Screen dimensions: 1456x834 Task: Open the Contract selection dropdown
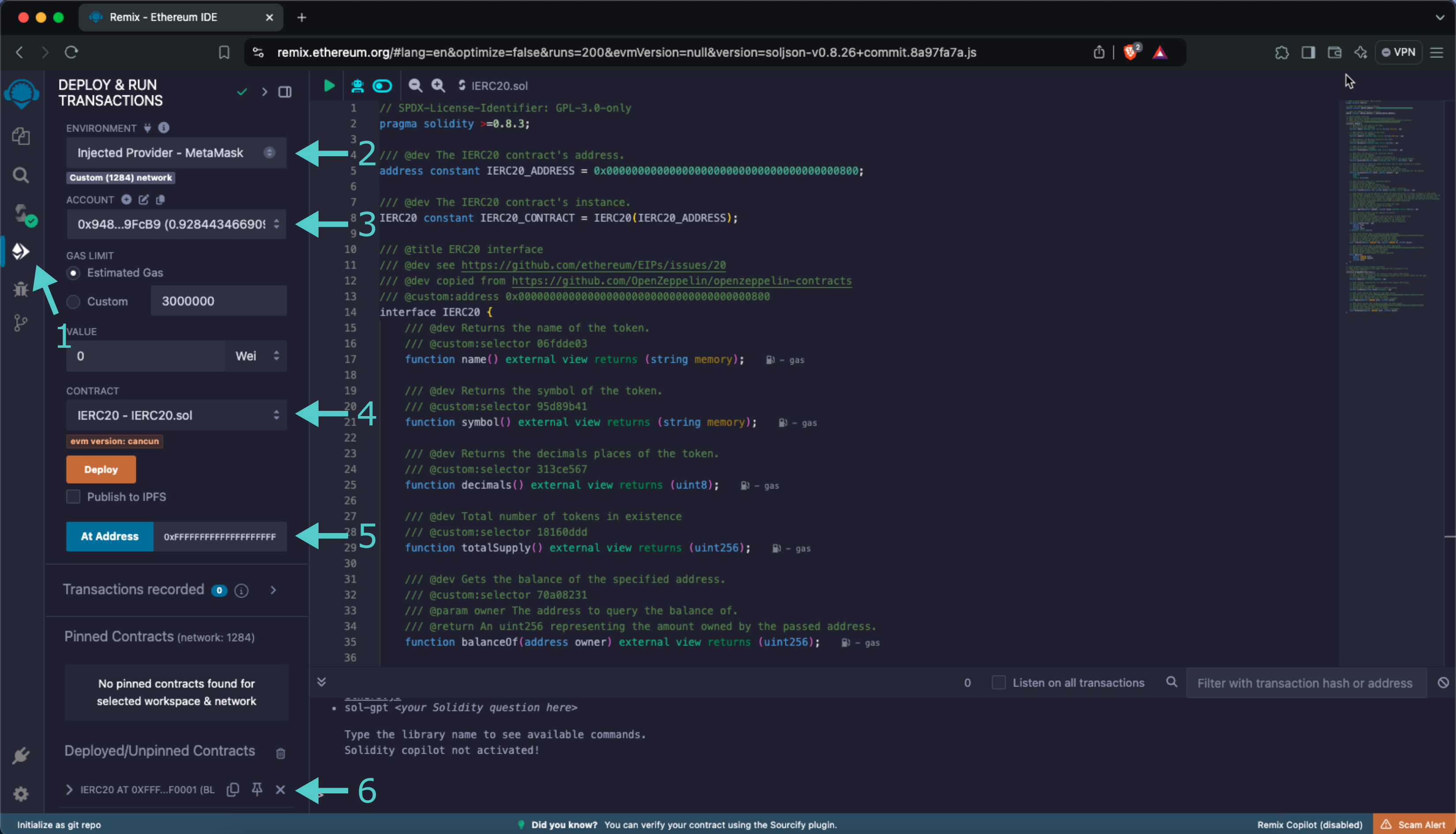pyautogui.click(x=176, y=415)
